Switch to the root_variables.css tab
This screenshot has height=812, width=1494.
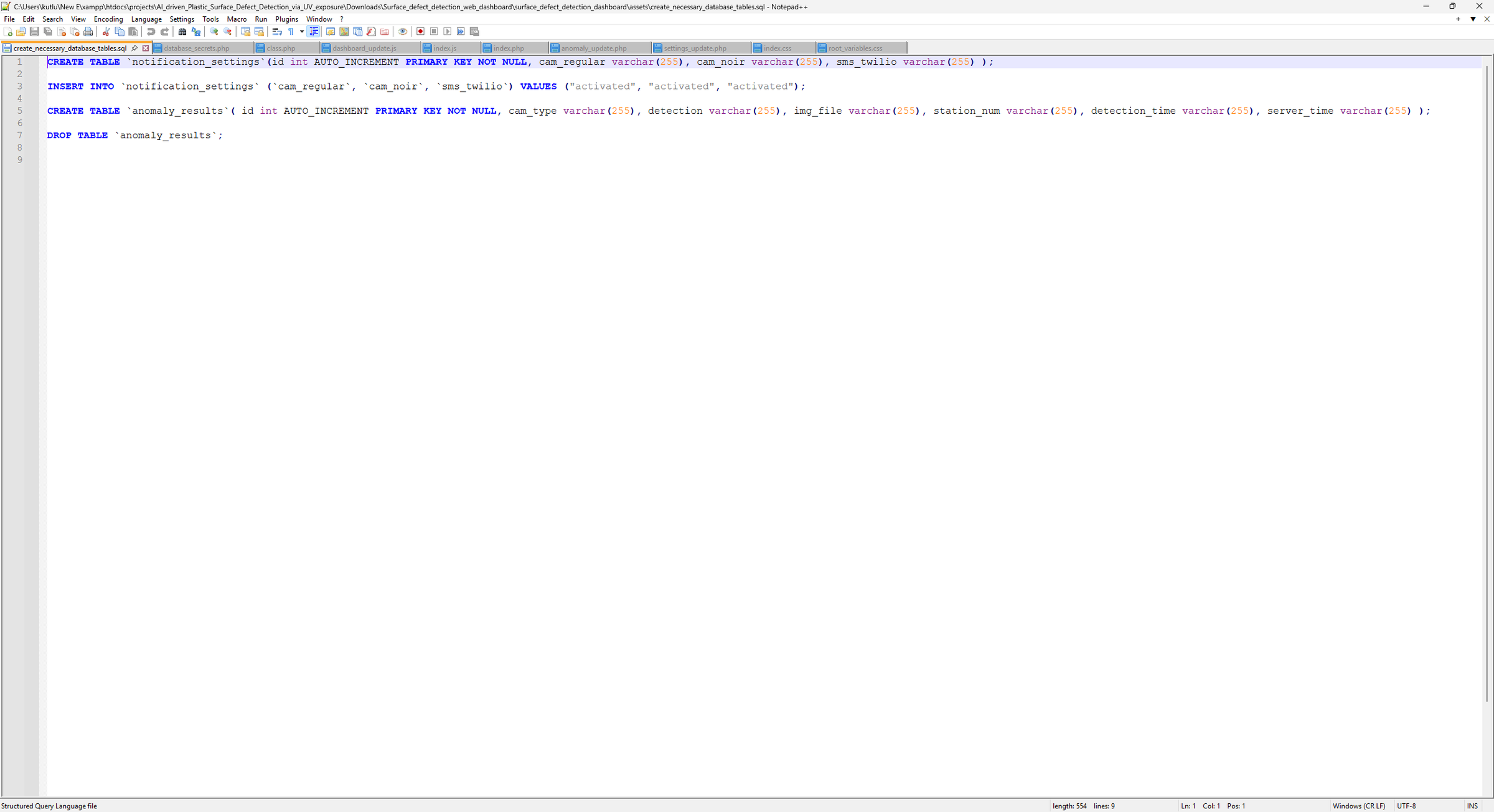(862, 48)
